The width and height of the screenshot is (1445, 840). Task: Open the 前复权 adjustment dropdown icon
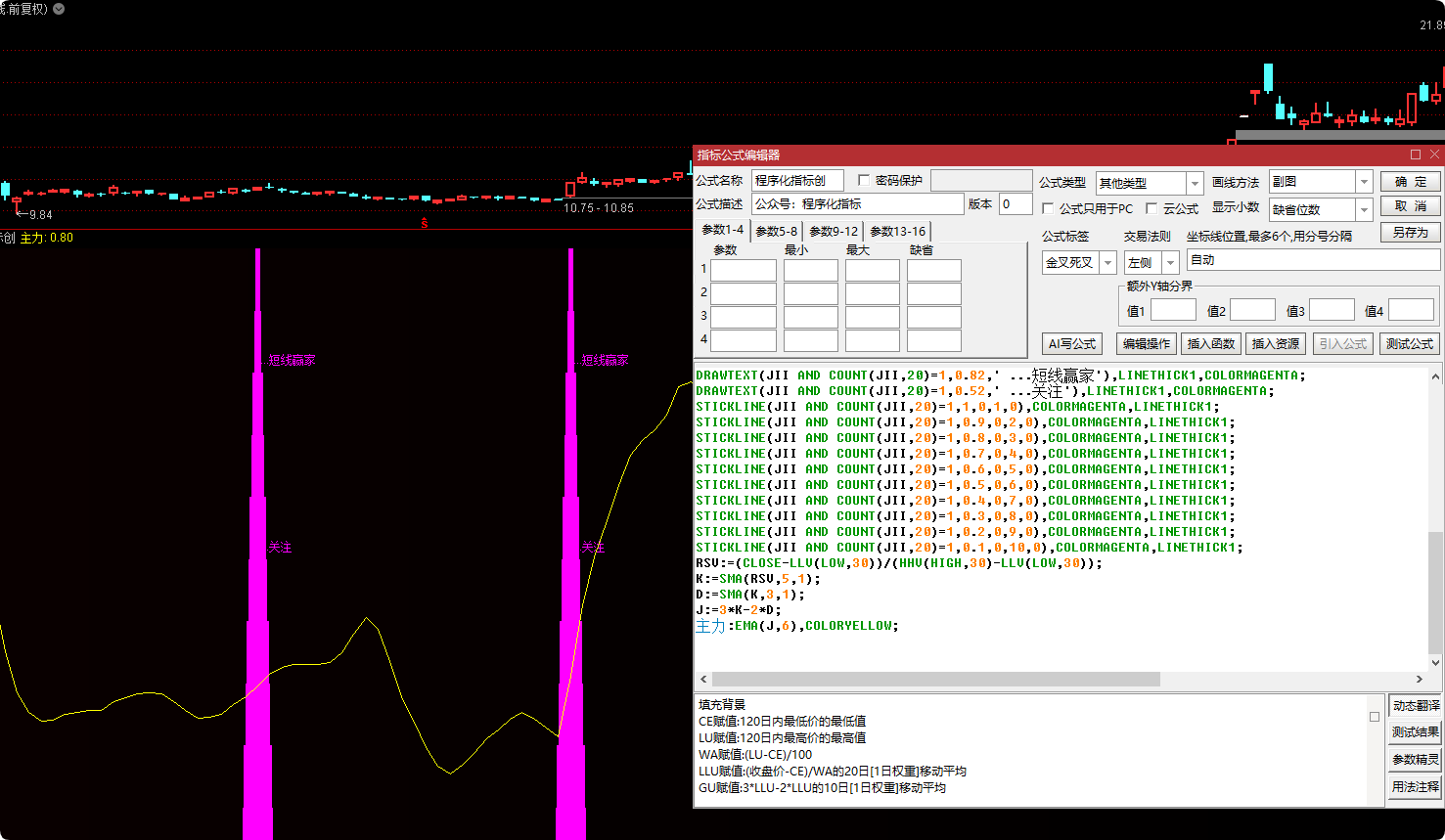click(x=59, y=9)
